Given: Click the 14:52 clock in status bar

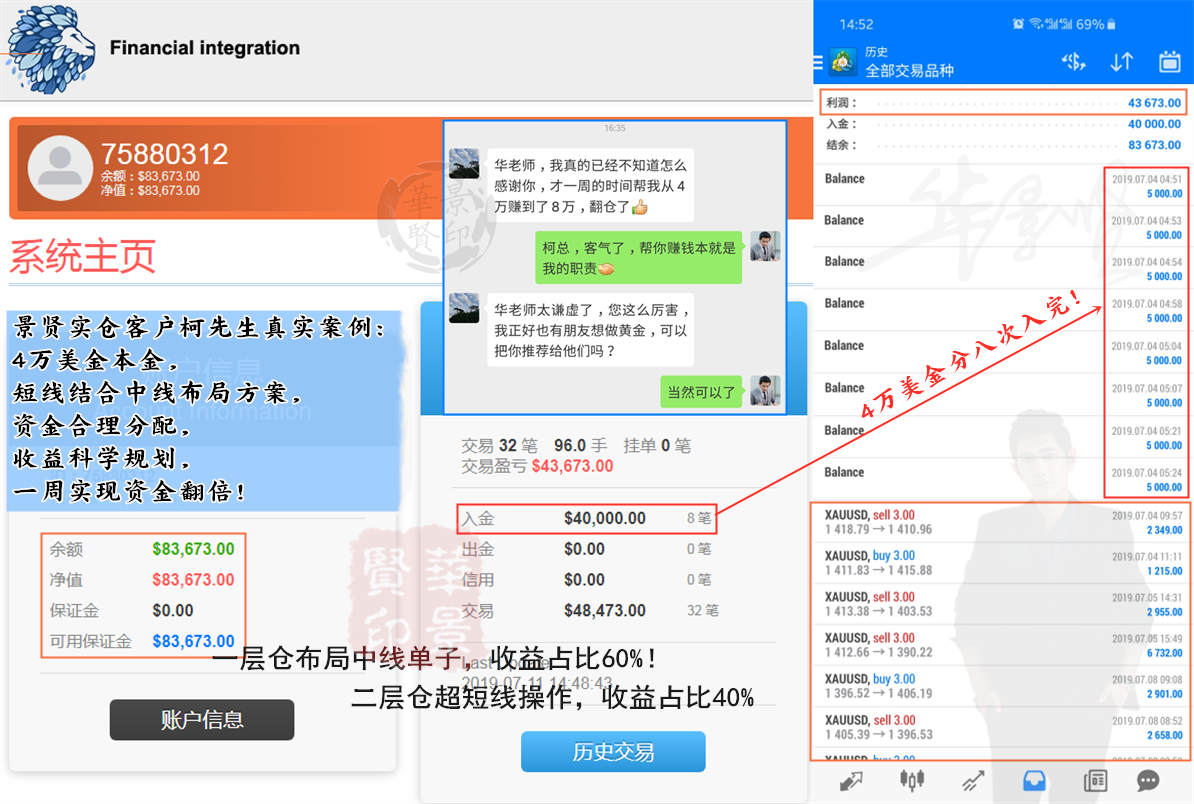Looking at the screenshot, I should click(856, 24).
